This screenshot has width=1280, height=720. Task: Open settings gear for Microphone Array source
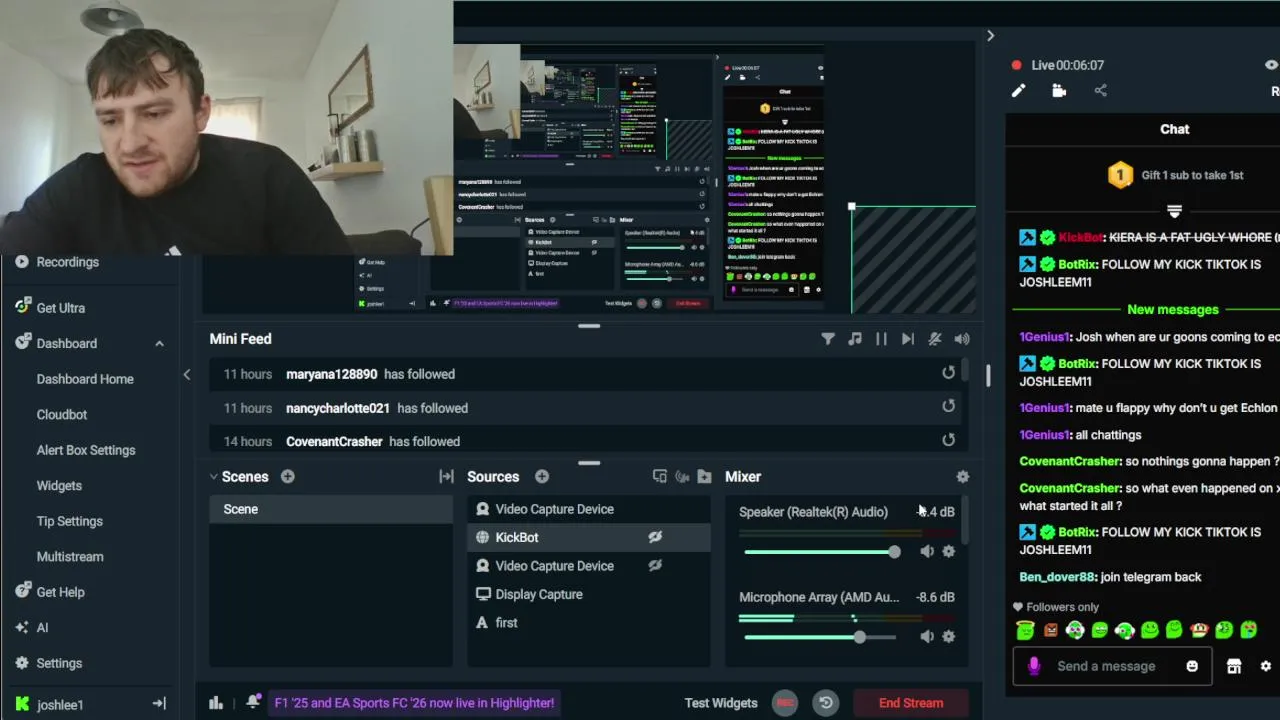[x=948, y=636]
